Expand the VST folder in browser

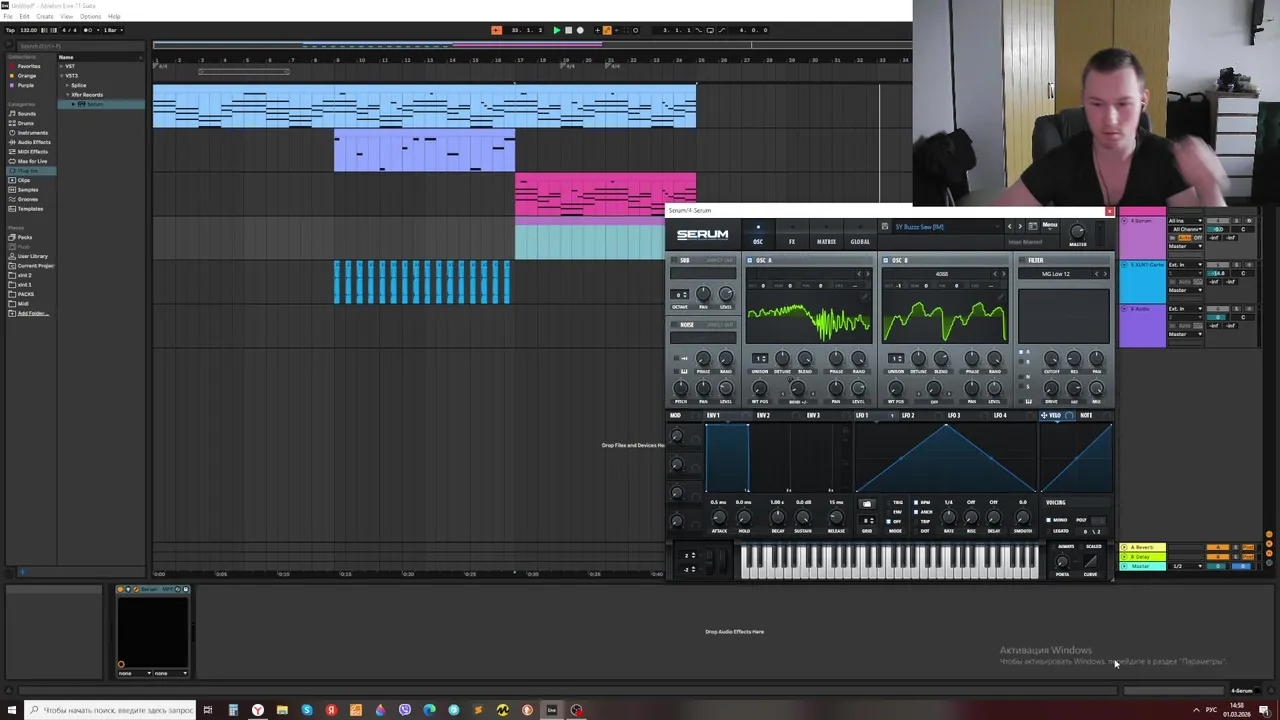pos(61,66)
